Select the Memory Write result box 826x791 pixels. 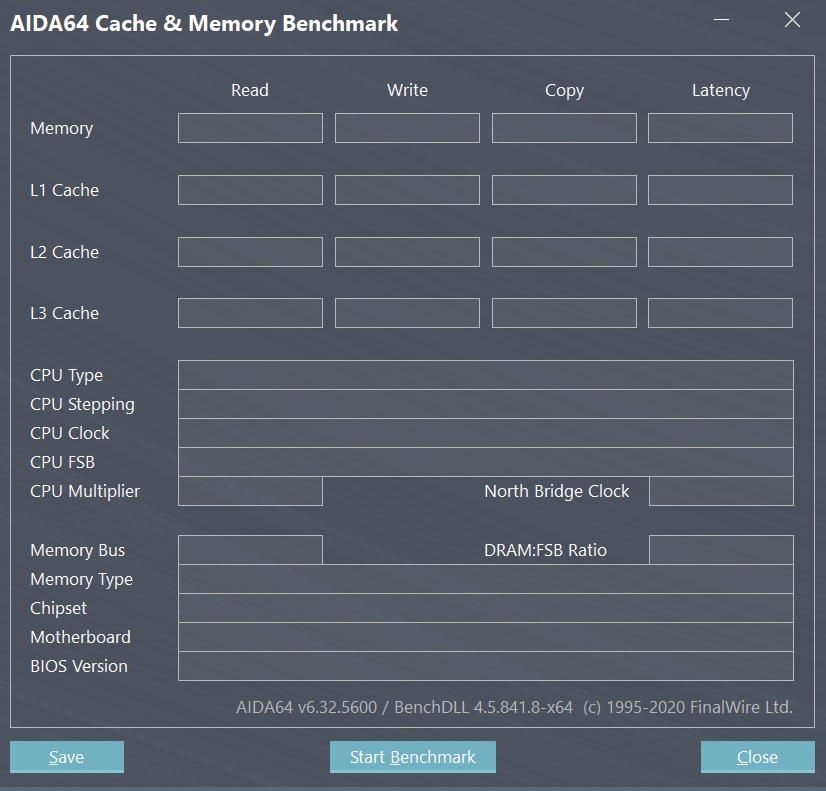(x=407, y=128)
